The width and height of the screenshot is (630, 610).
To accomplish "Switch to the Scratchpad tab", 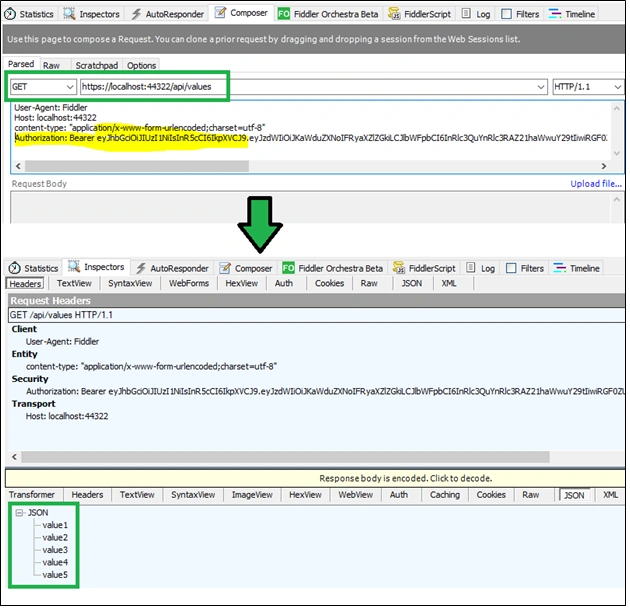I will click(x=97, y=66).
